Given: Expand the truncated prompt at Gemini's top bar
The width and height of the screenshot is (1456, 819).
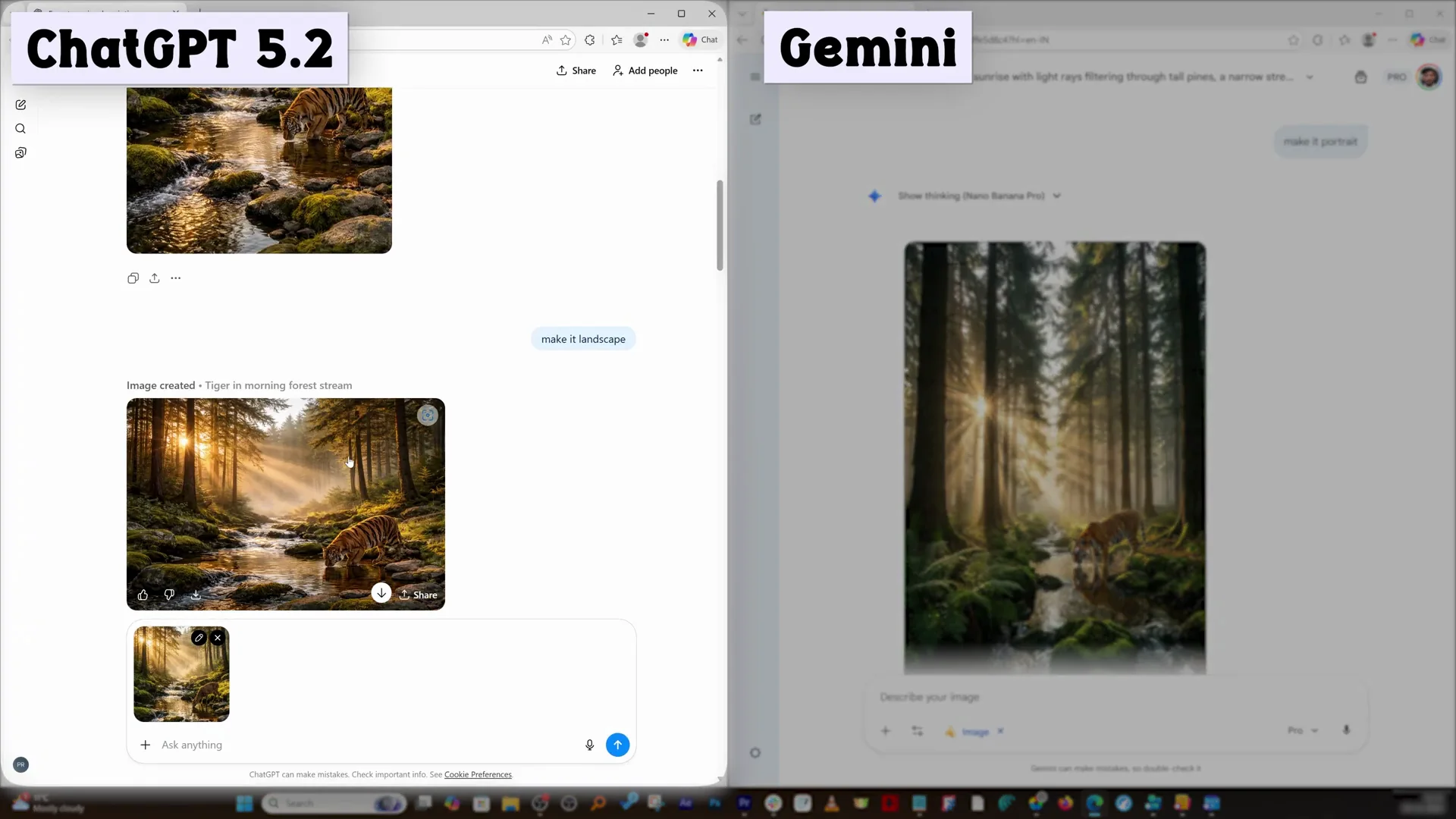Looking at the screenshot, I should (1311, 77).
